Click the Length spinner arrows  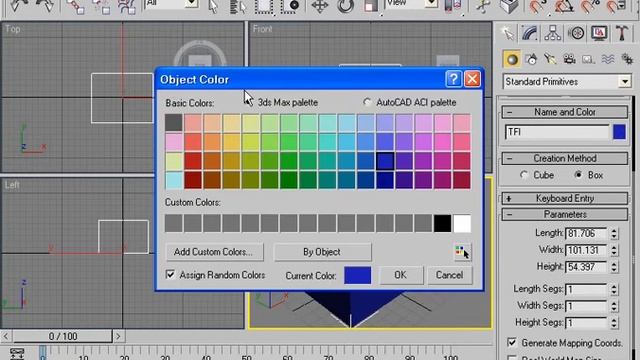pos(614,233)
